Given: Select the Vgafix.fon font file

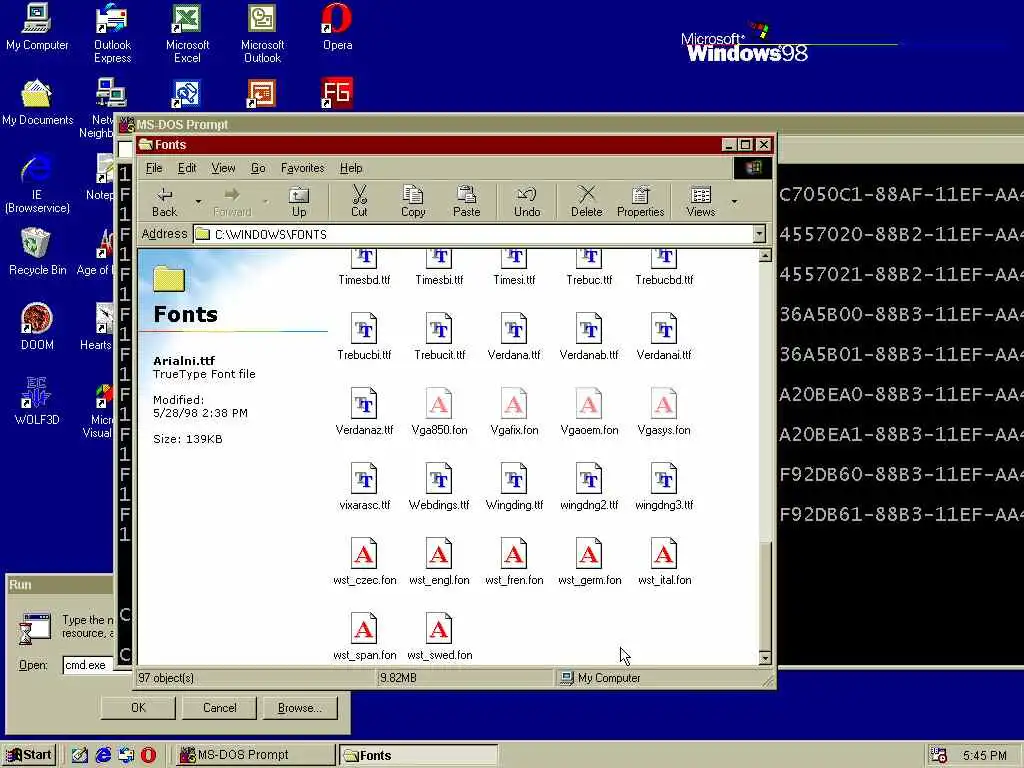Looking at the screenshot, I should tap(514, 412).
